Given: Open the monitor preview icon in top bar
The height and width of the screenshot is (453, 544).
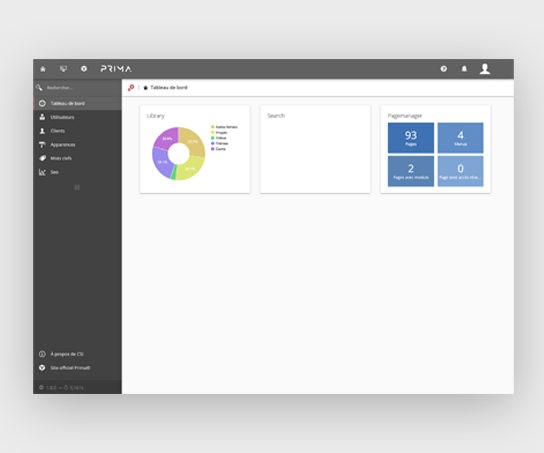Looking at the screenshot, I should tap(63, 69).
